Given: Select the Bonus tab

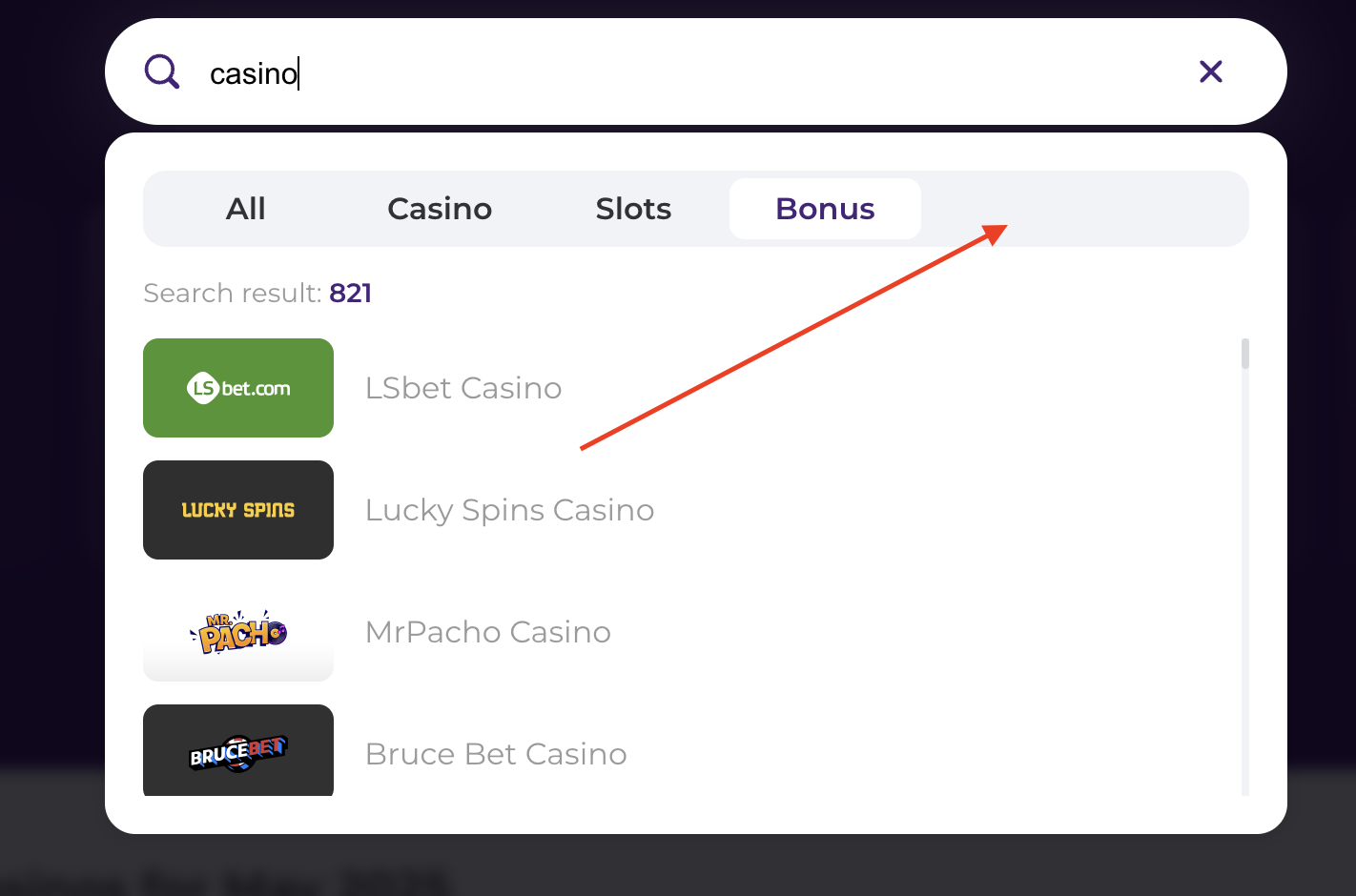Looking at the screenshot, I should tap(825, 209).
